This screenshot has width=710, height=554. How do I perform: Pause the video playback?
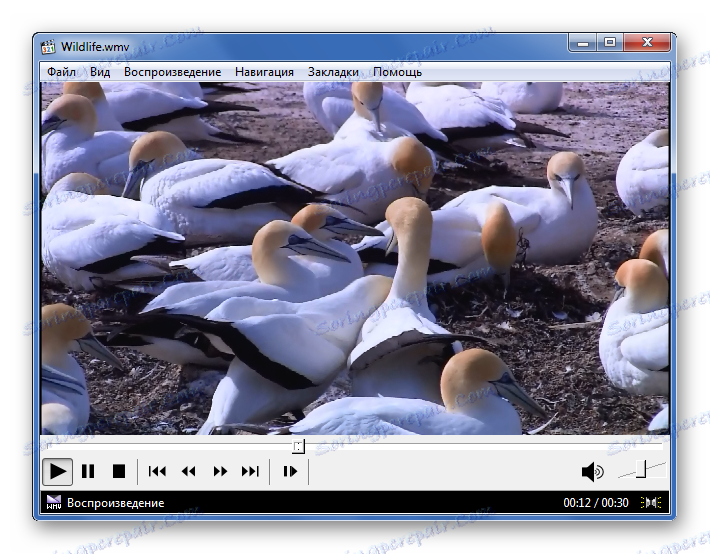click(x=88, y=472)
